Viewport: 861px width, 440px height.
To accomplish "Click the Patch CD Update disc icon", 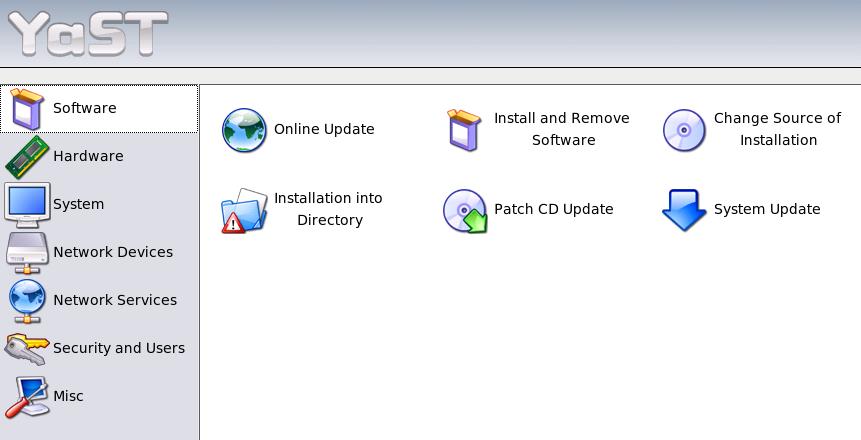I will (x=465, y=210).
